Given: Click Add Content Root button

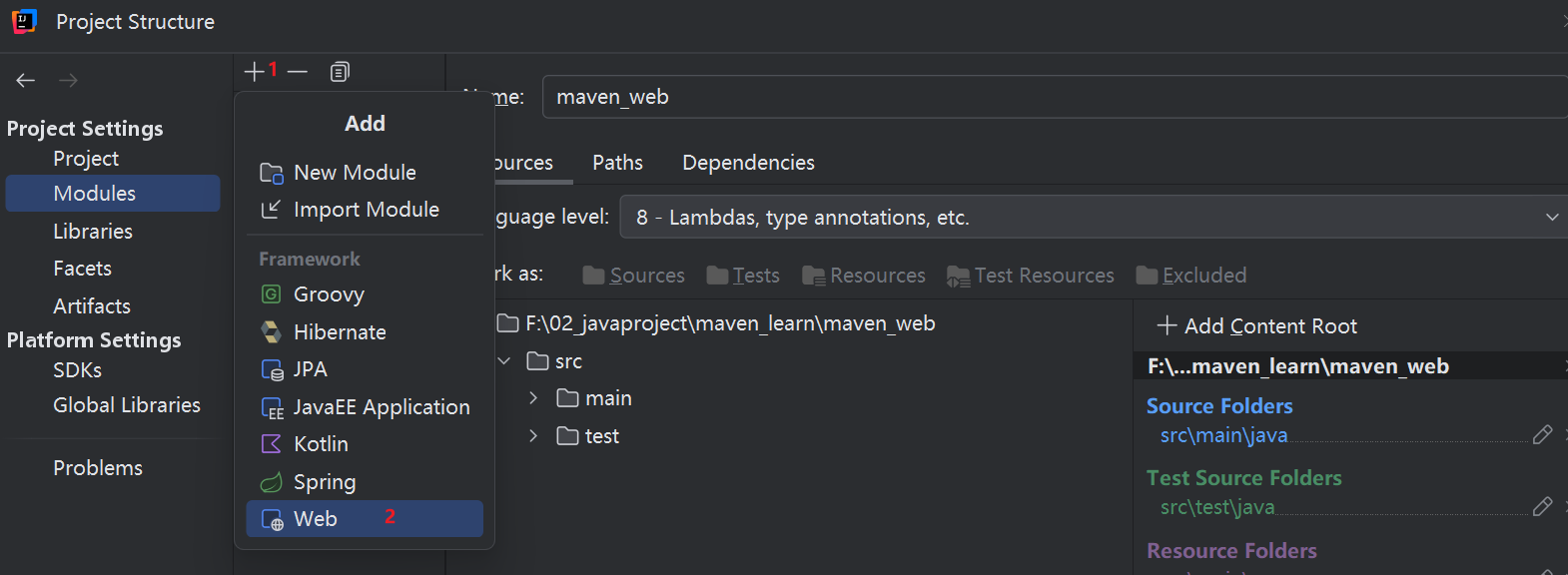Looking at the screenshot, I should point(1257,326).
